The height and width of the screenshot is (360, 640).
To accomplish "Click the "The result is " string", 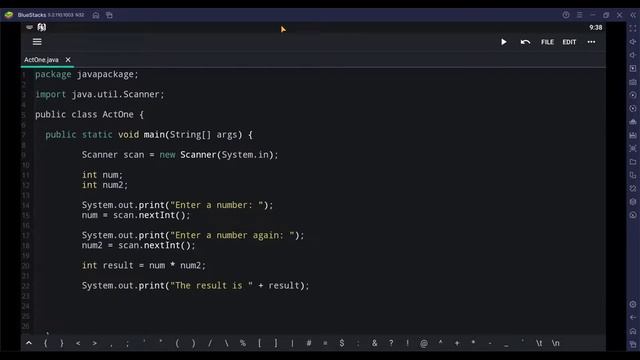I will coord(211,286).
